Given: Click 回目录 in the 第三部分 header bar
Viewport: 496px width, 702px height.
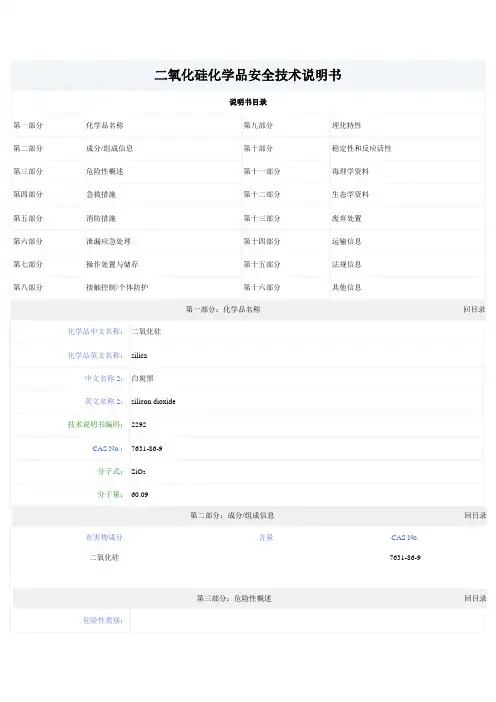Looking at the screenshot, I should (475, 598).
